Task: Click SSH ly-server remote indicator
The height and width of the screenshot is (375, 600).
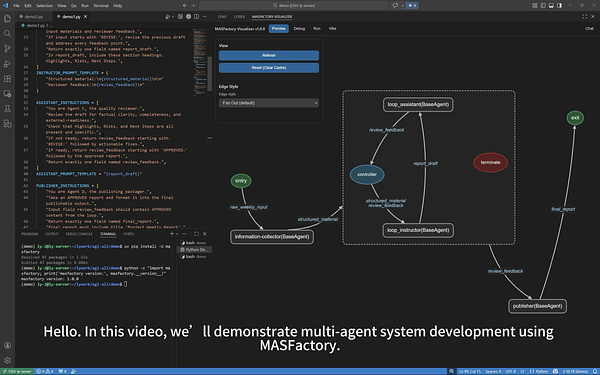Action: 17,372
